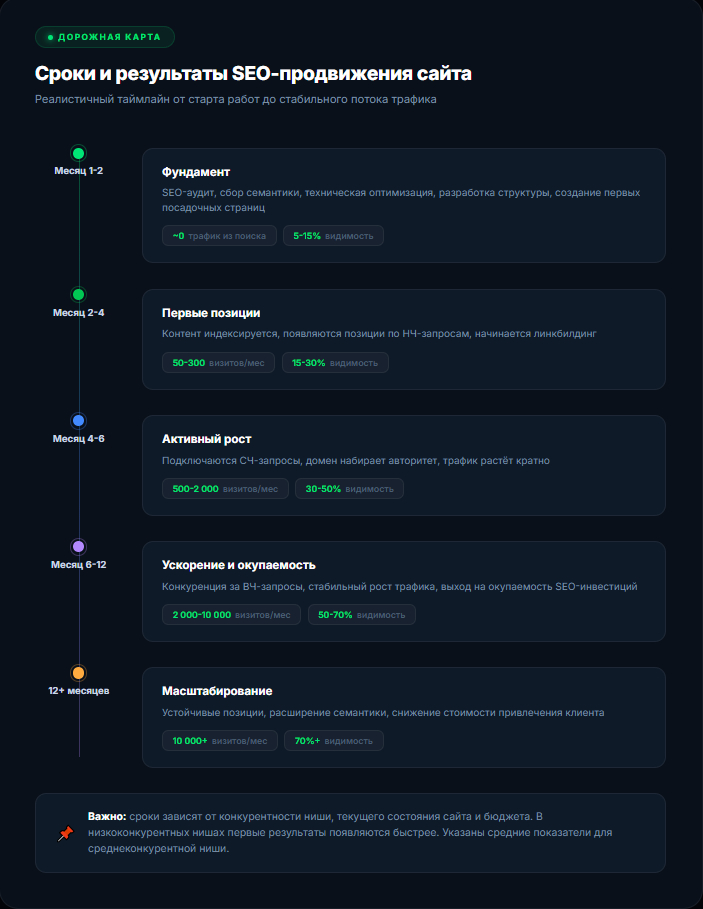Viewport: 703px width, 909px height.
Task: Select the 70%+ видимость chip
Action: click(333, 740)
